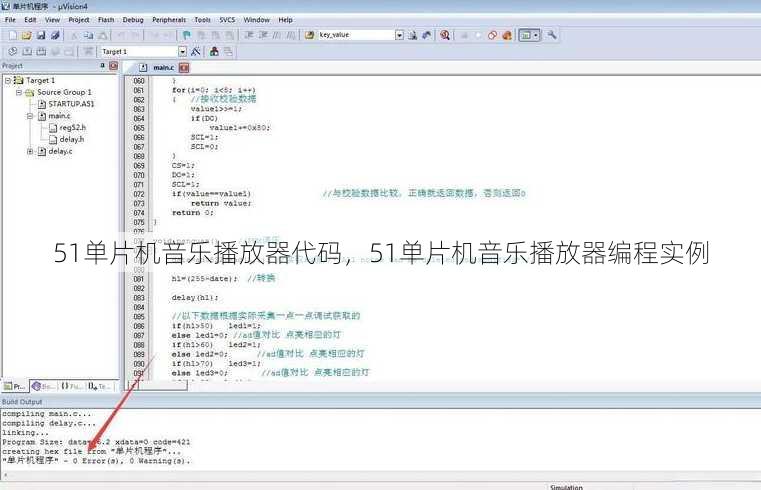Open a file using the folder icon
The image size is (761, 490).
pyautogui.click(x=27, y=35)
